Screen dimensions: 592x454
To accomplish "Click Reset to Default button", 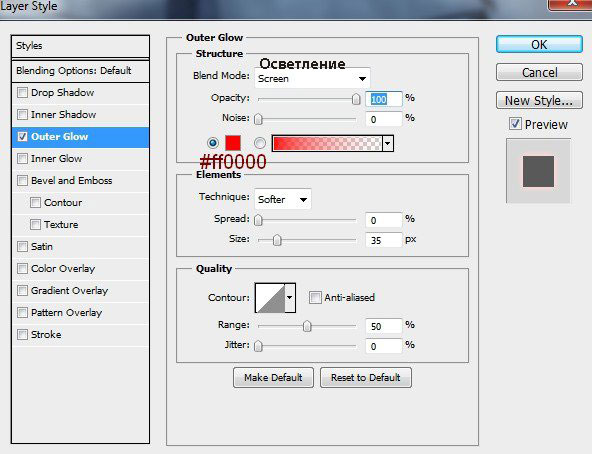I will (366, 377).
